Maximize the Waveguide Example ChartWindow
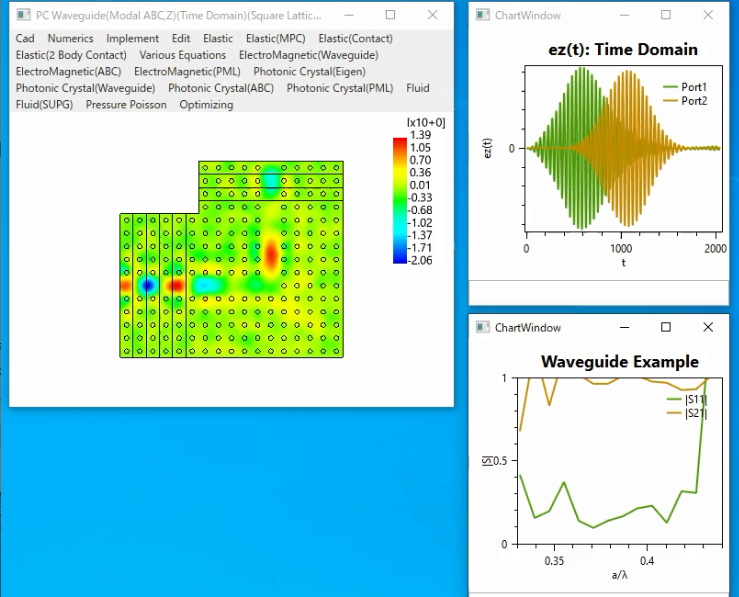This screenshot has height=597, width=739. point(666,327)
